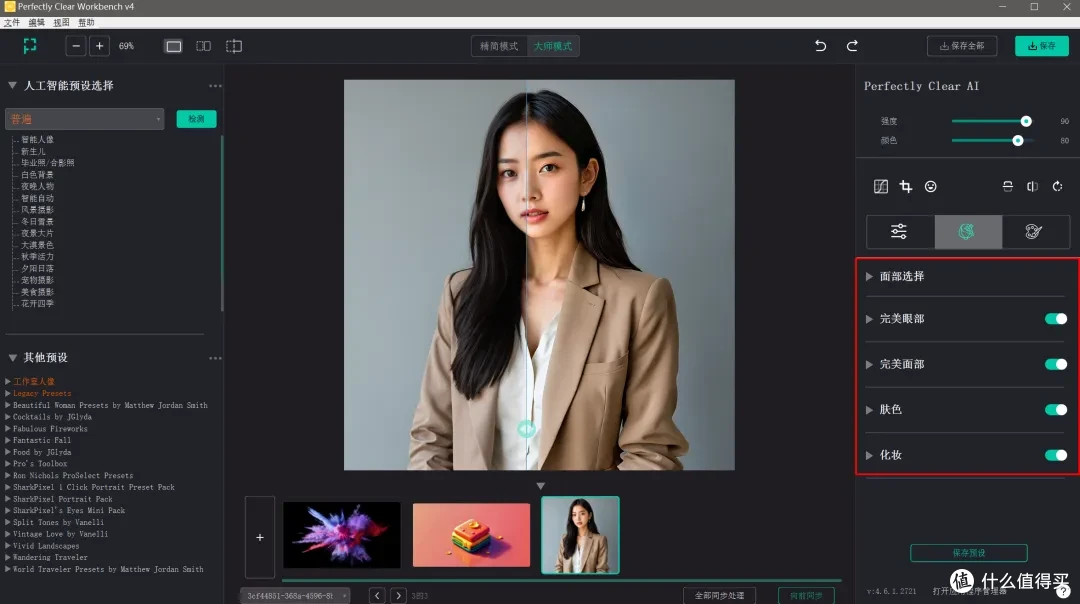Image resolution: width=1080 pixels, height=604 pixels.
Task: Click the comparison divider handle on photo
Action: (x=526, y=428)
